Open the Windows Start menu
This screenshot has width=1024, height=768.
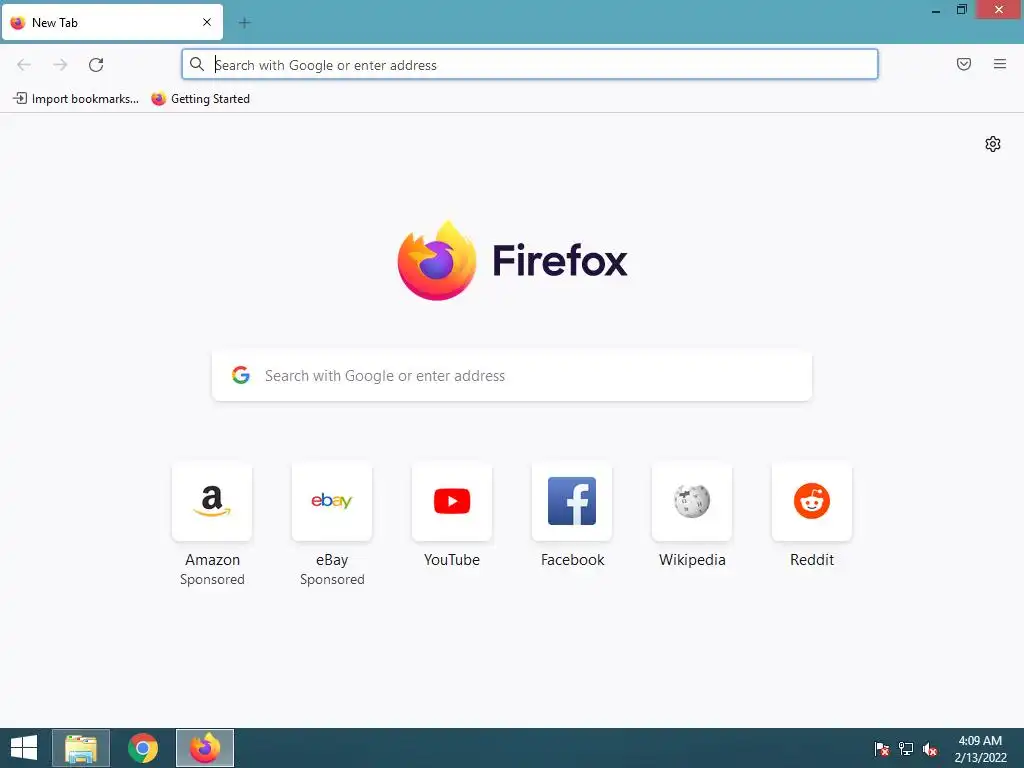coord(24,748)
